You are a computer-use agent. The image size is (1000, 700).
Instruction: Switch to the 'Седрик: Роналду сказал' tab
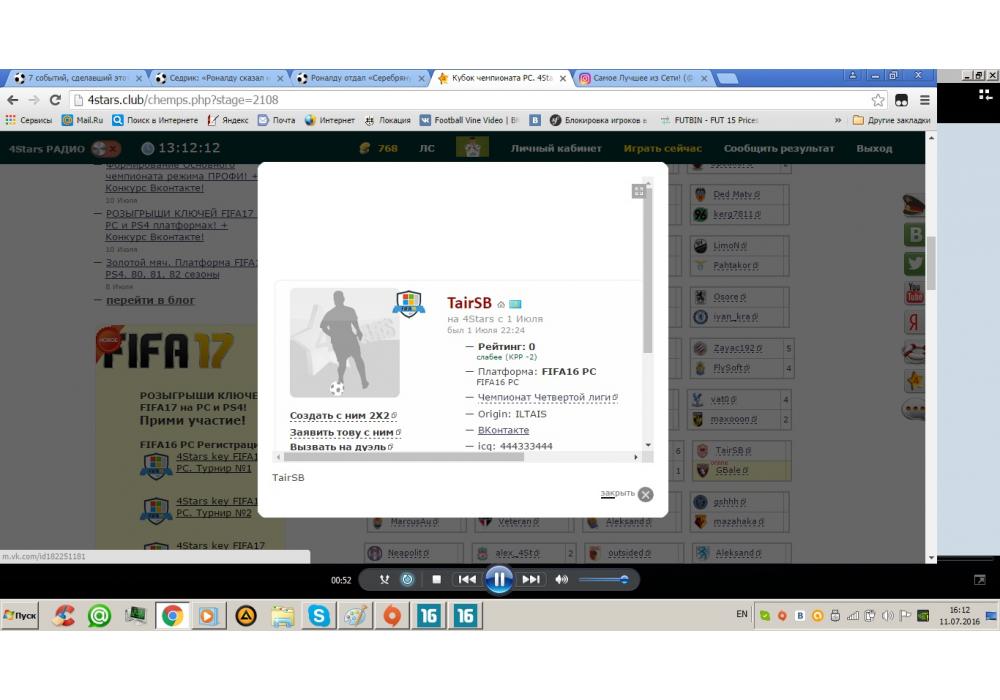point(219,78)
